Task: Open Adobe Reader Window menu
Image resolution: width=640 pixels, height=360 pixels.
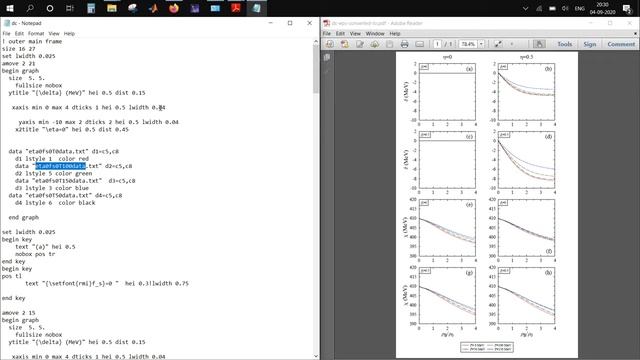Action: coord(375,33)
